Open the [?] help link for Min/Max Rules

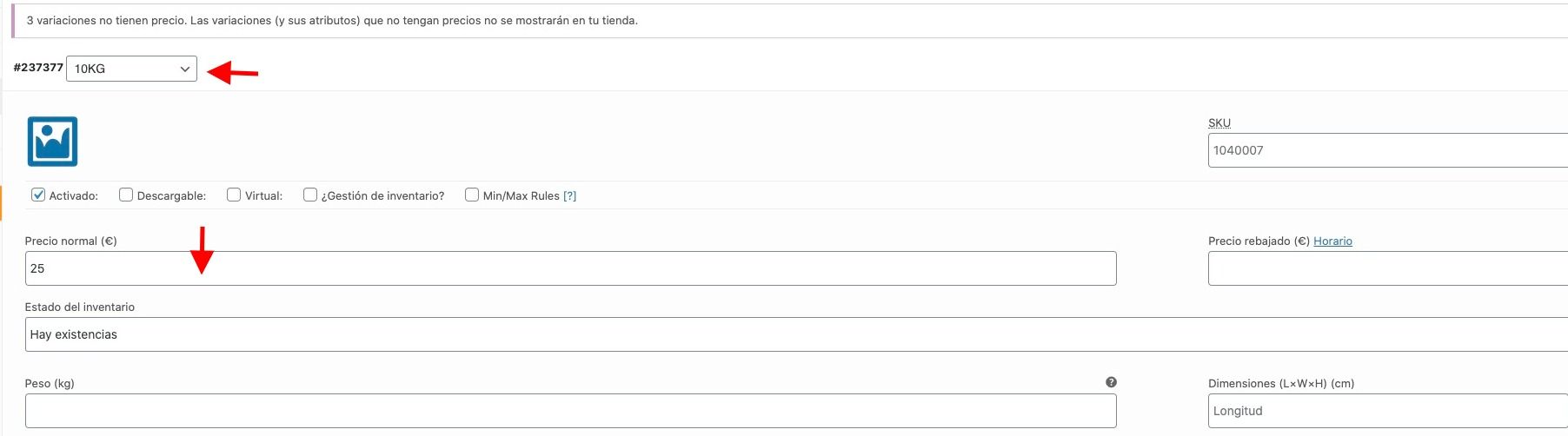pos(570,196)
